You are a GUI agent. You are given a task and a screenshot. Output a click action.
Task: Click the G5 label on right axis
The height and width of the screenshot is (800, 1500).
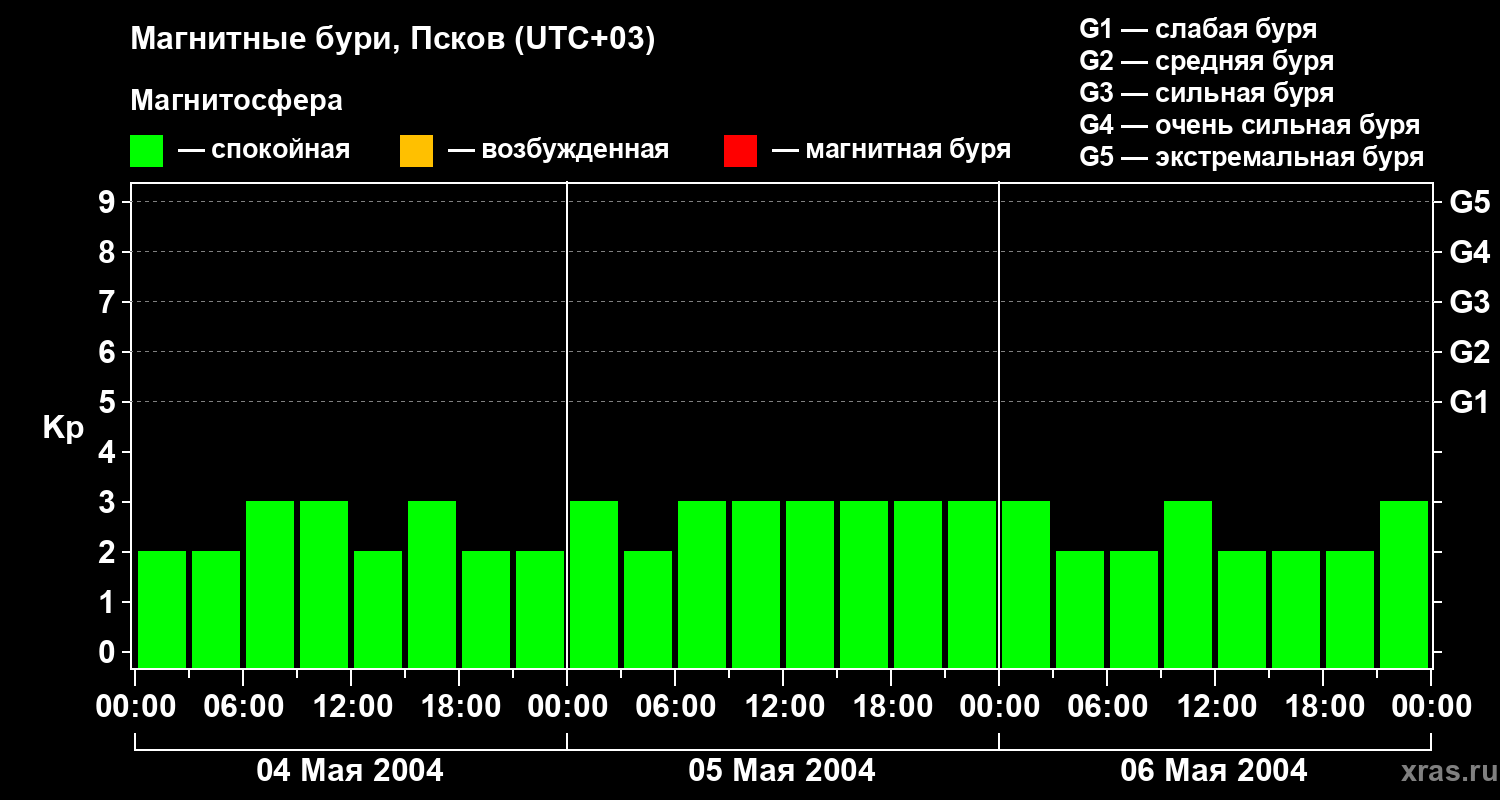tap(1469, 203)
